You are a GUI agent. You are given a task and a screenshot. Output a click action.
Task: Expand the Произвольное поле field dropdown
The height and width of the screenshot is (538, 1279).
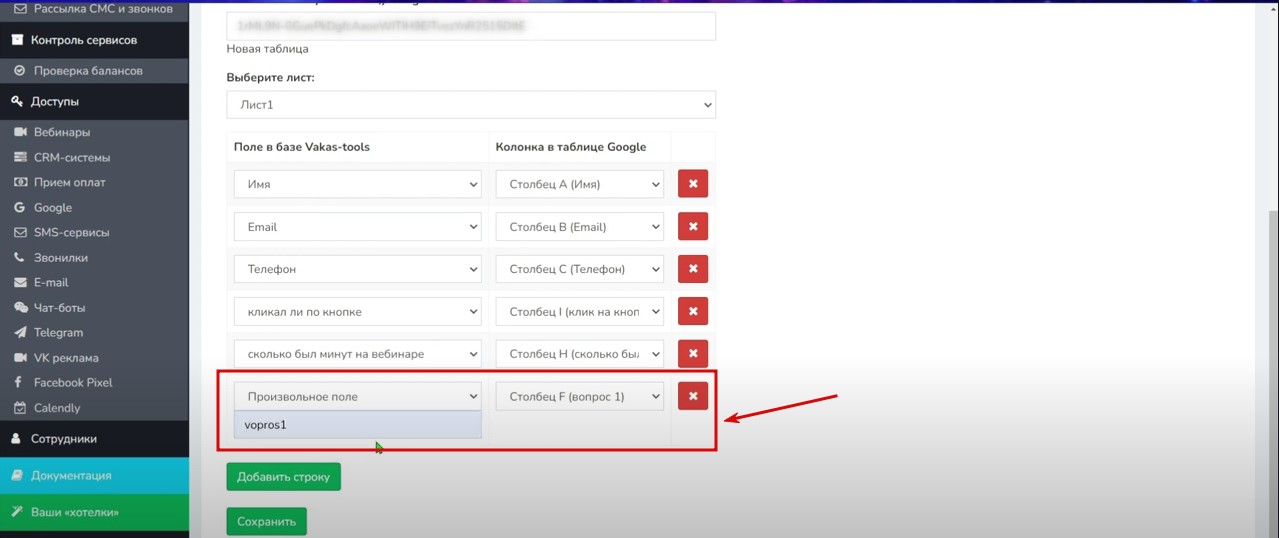[x=358, y=397]
